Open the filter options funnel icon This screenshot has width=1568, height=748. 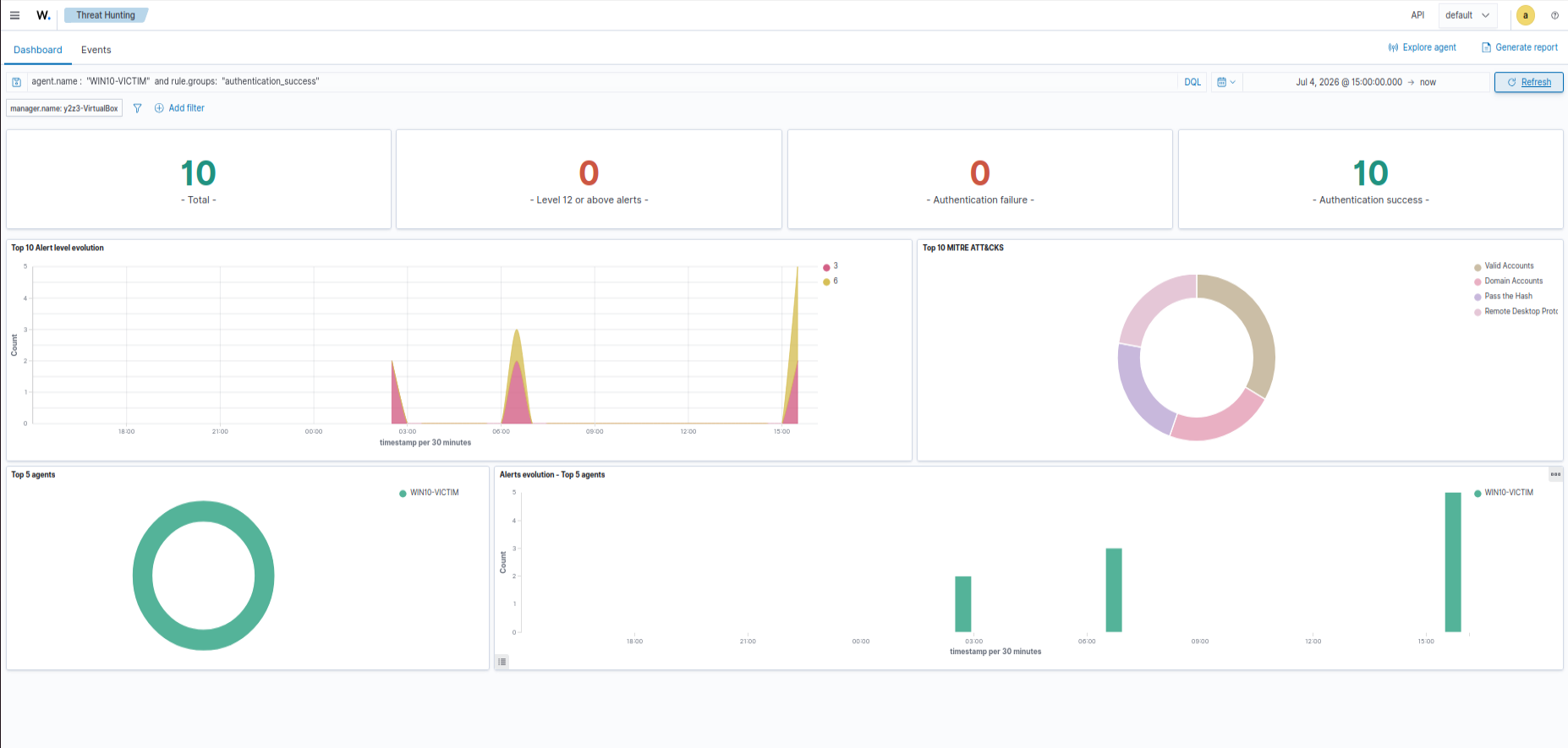point(137,108)
